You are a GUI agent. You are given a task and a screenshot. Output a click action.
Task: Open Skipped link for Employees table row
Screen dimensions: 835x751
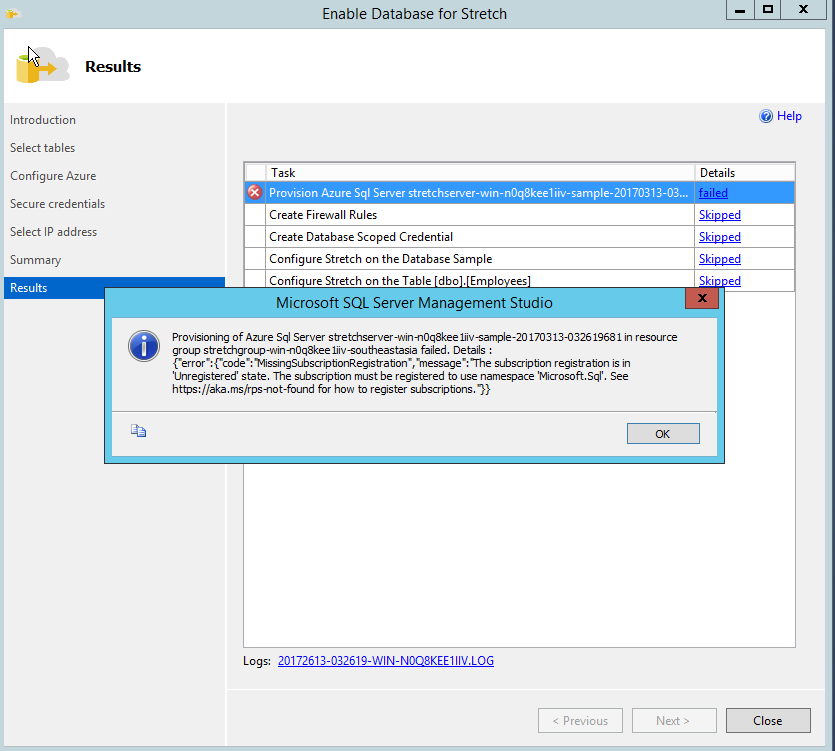pyautogui.click(x=719, y=280)
